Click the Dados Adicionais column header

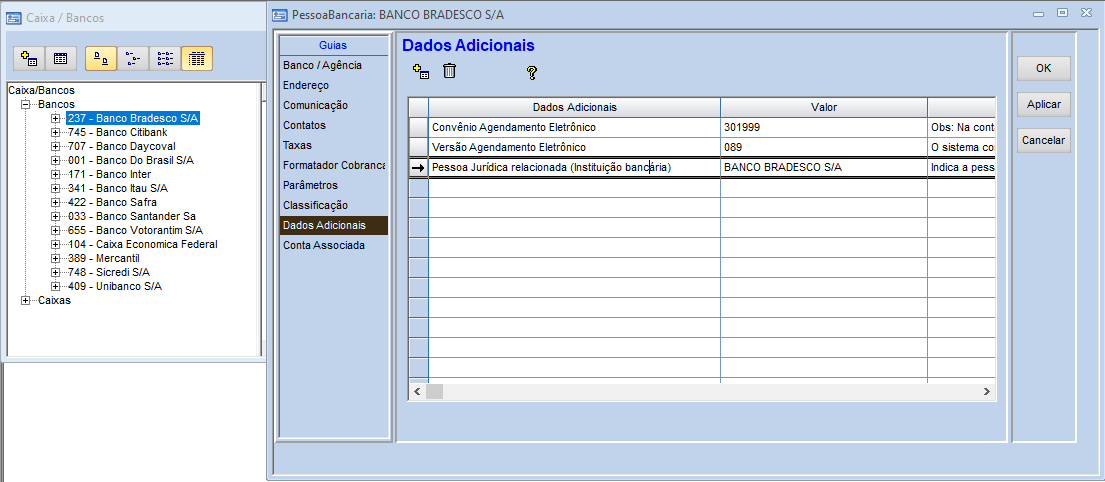(x=574, y=107)
